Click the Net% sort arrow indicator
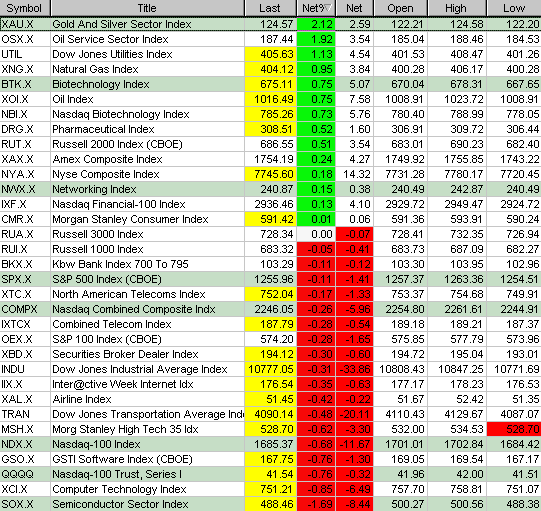 pos(328,8)
